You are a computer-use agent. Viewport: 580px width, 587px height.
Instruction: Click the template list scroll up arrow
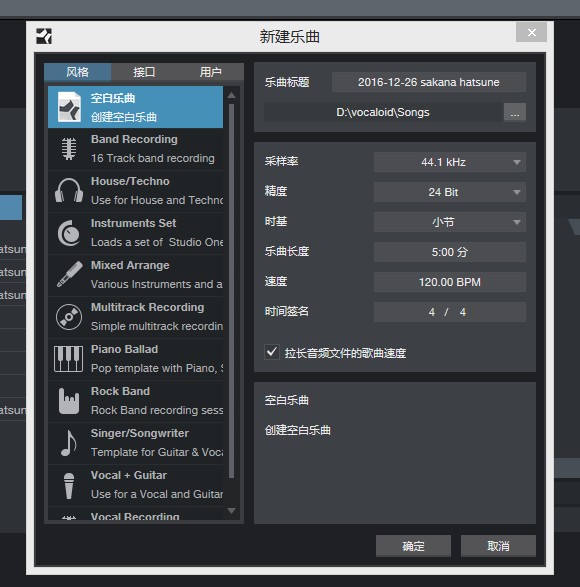pyautogui.click(x=231, y=95)
